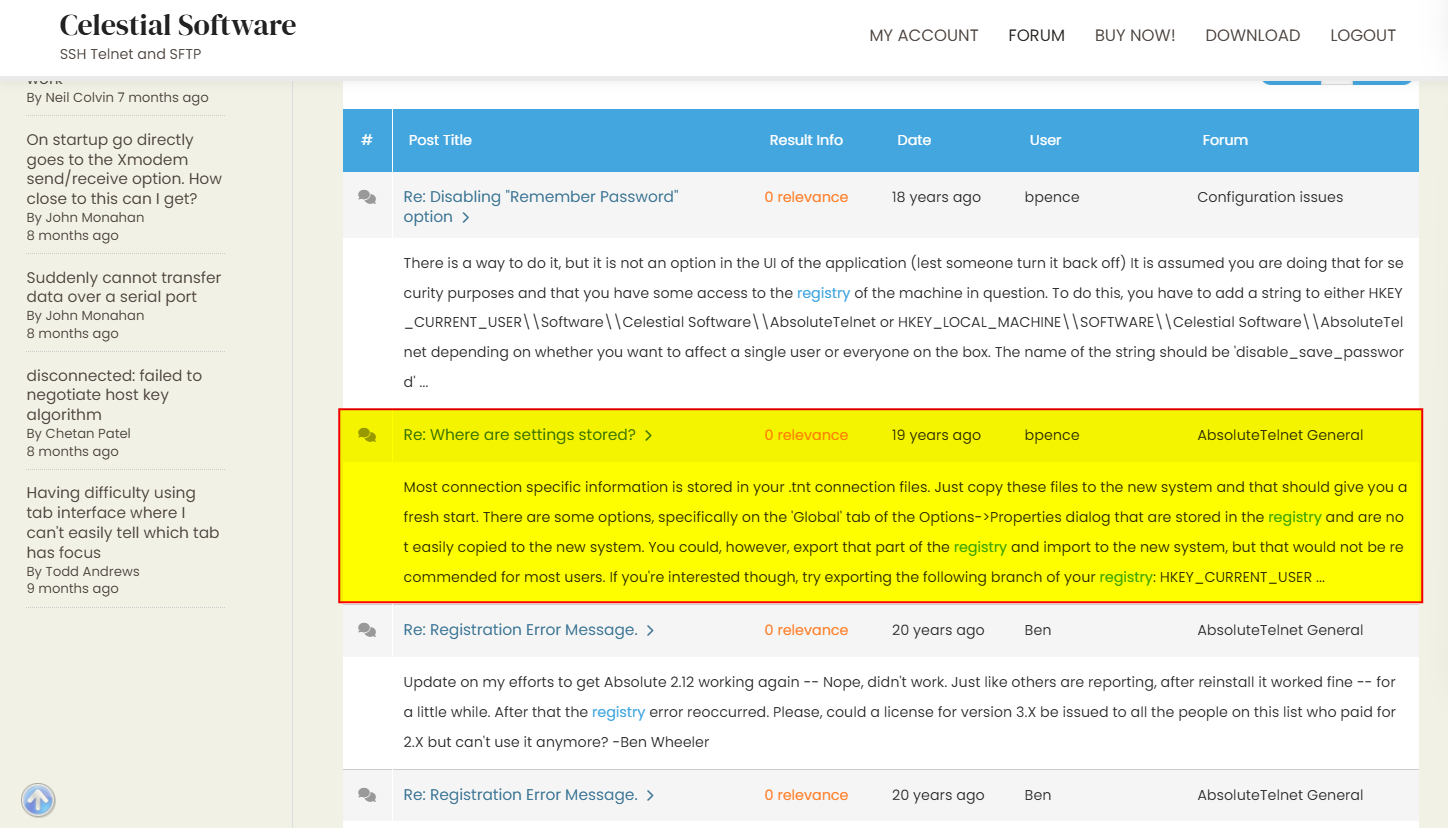
Task: Open the MY ACCOUNT menu item
Action: (x=923, y=35)
